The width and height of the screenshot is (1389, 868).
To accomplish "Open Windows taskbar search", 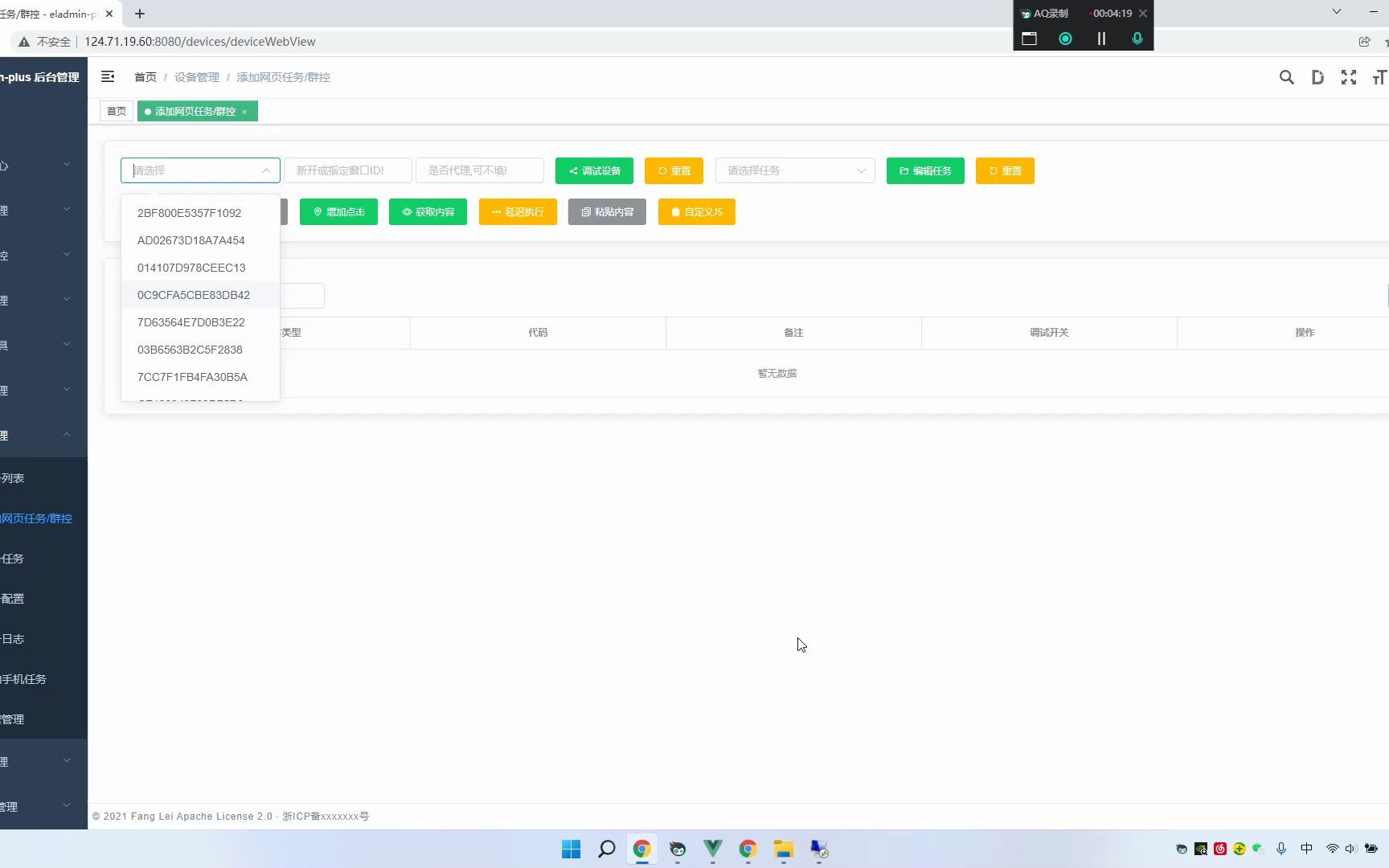I will pos(607,849).
